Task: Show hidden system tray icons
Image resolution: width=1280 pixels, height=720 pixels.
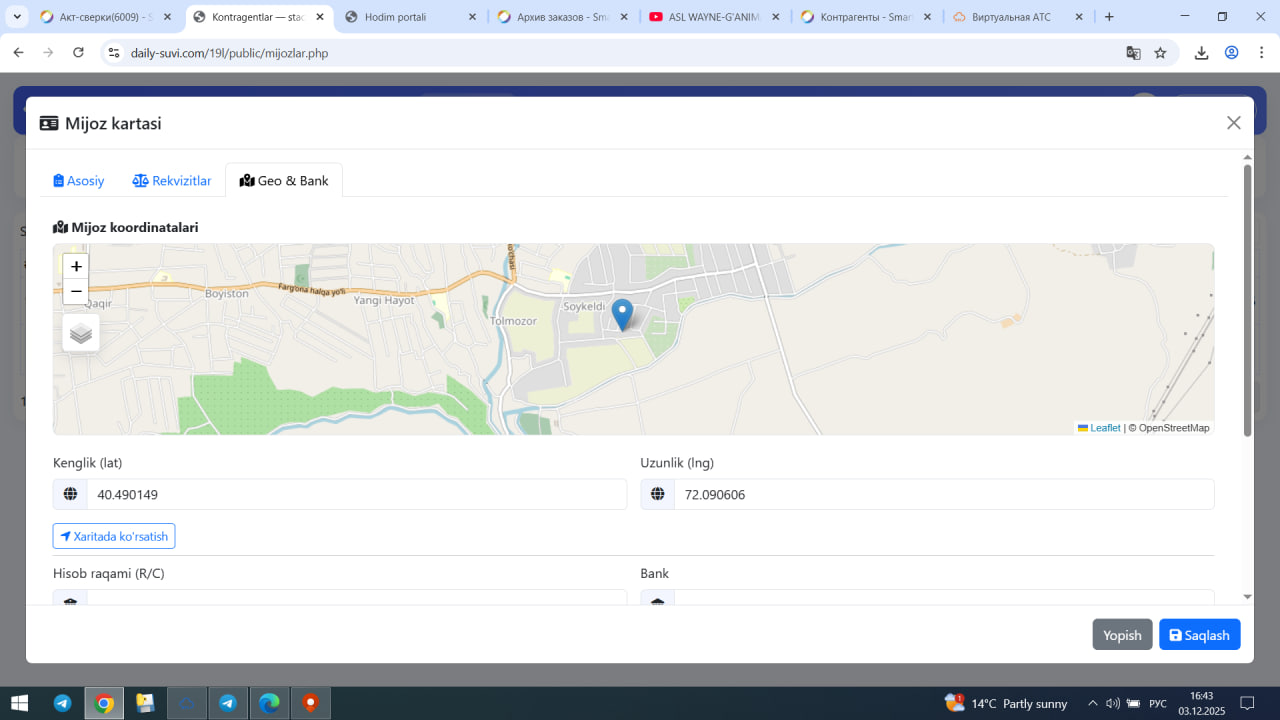Action: click(1092, 703)
